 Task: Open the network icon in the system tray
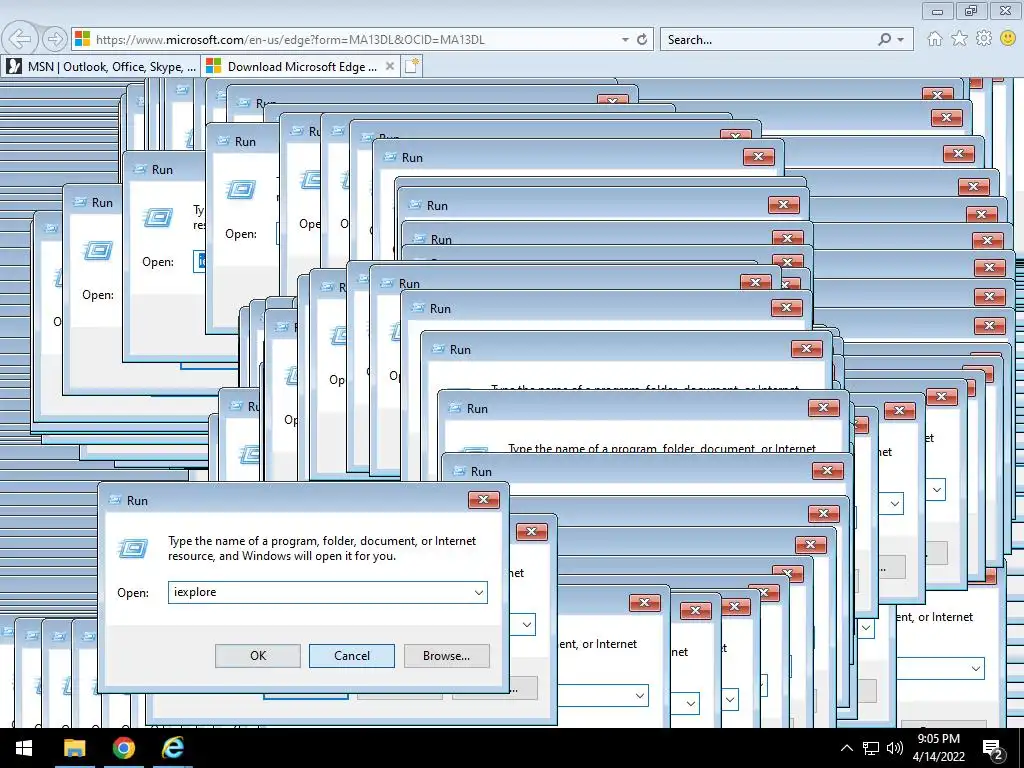tap(871, 748)
